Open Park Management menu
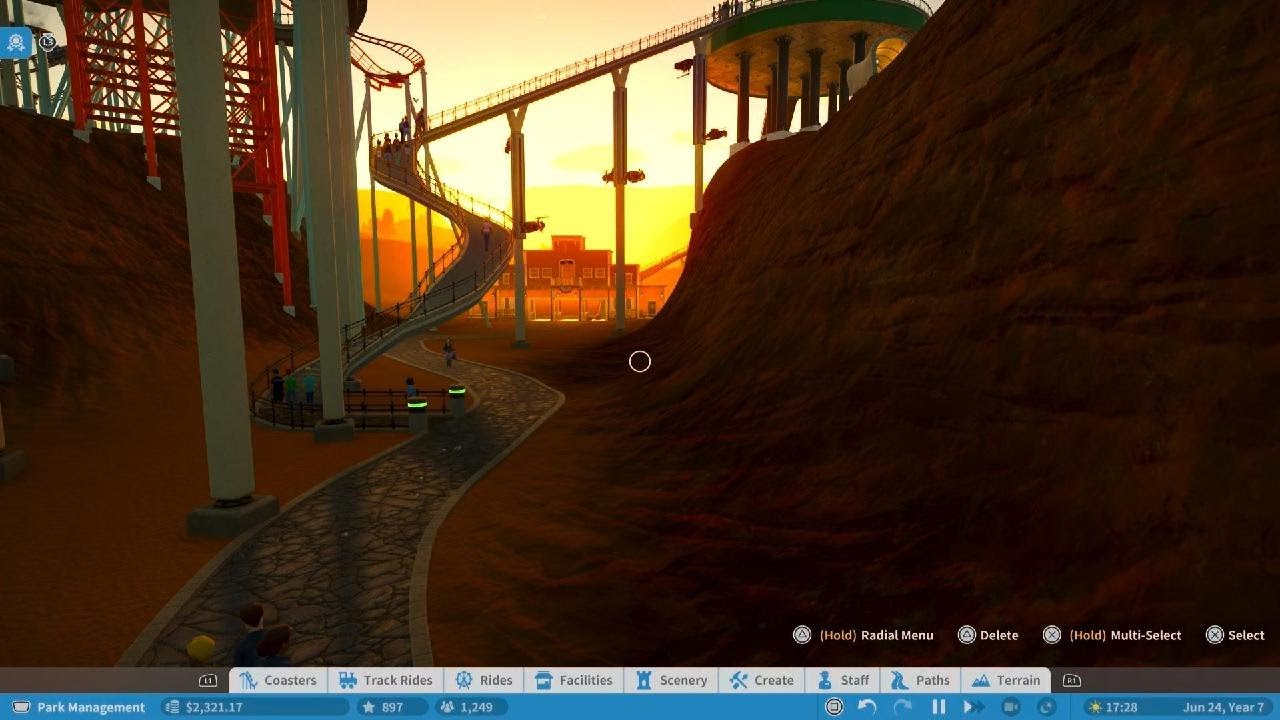This screenshot has height=720, width=1280. click(78, 707)
